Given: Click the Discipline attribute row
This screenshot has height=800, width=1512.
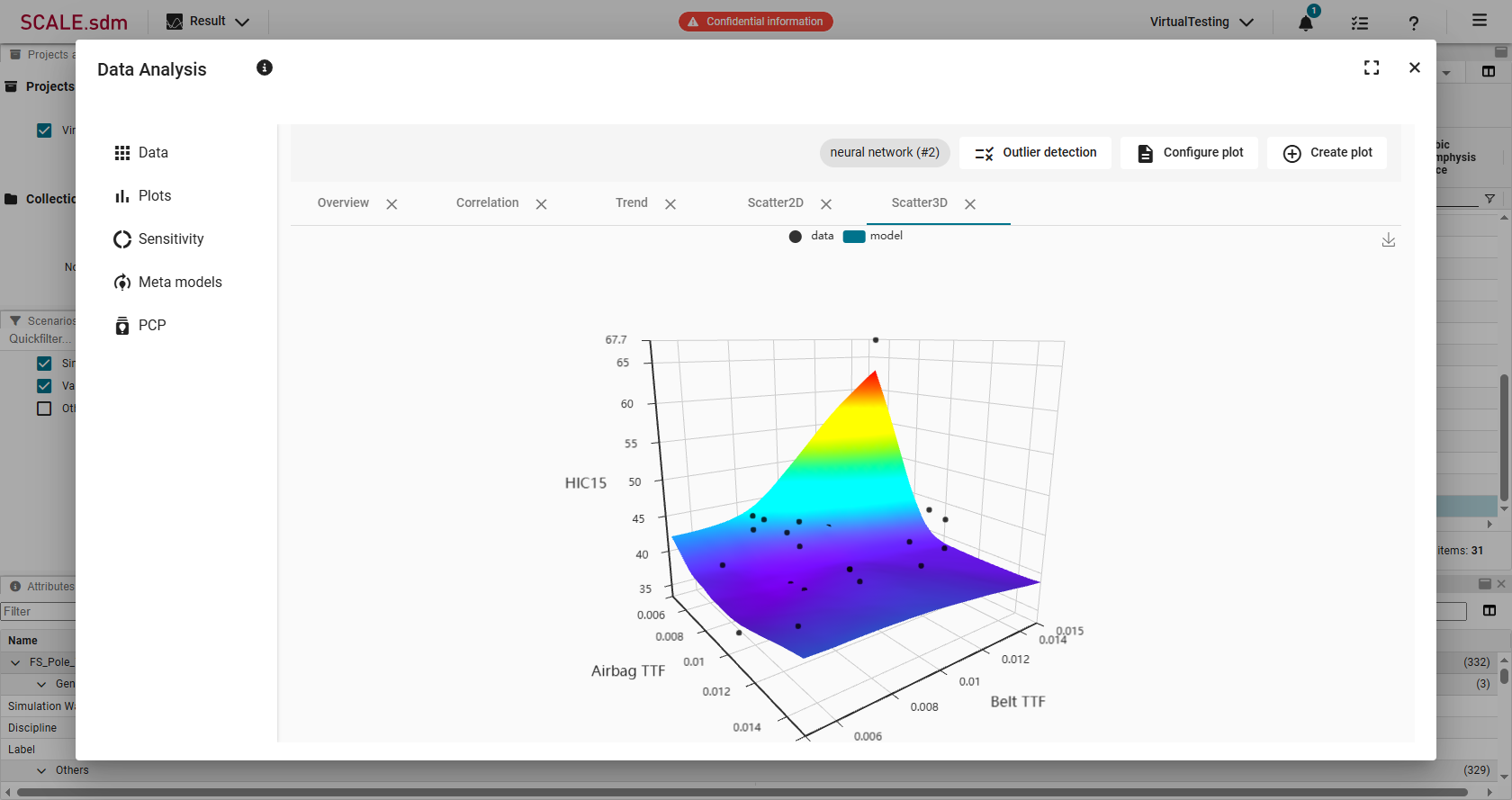Looking at the screenshot, I should point(38,728).
